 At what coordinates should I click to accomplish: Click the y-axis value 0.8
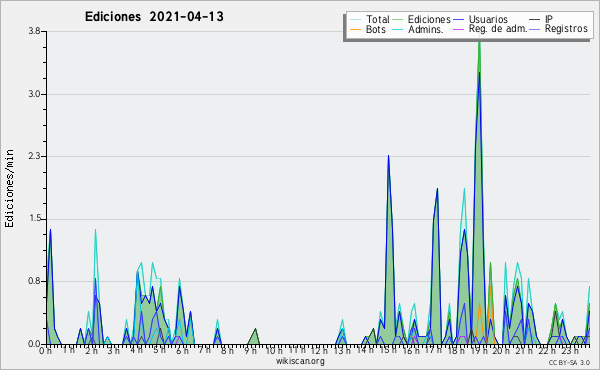coord(34,282)
